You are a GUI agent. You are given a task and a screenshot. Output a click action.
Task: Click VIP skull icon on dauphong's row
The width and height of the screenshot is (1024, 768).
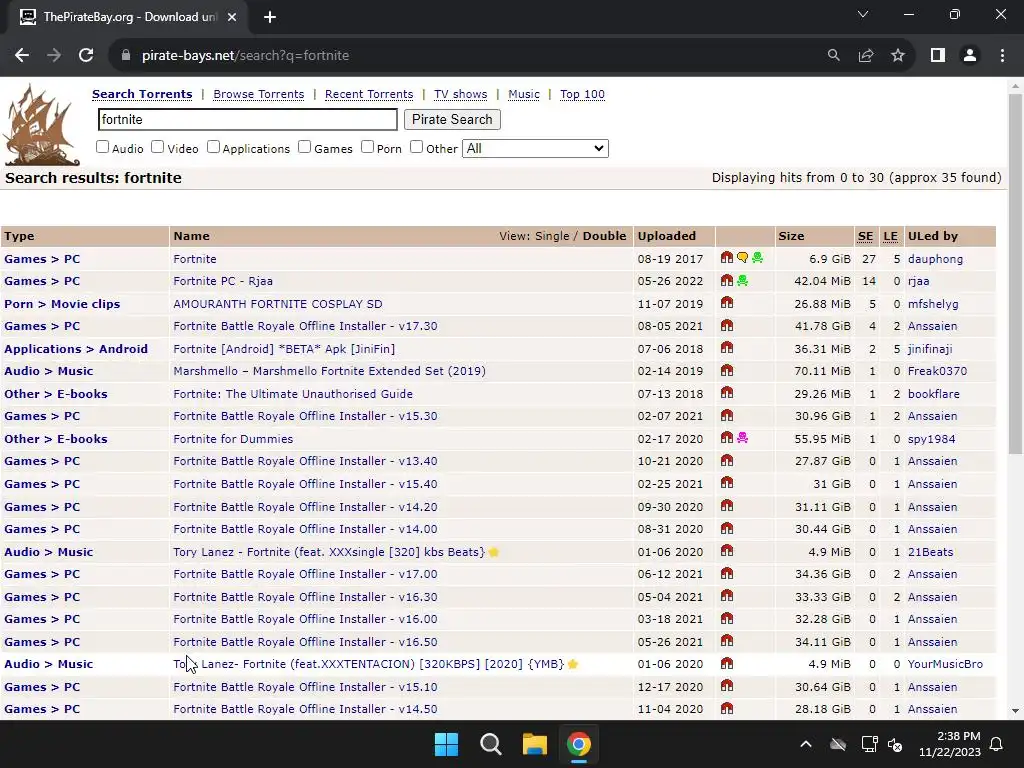click(758, 258)
